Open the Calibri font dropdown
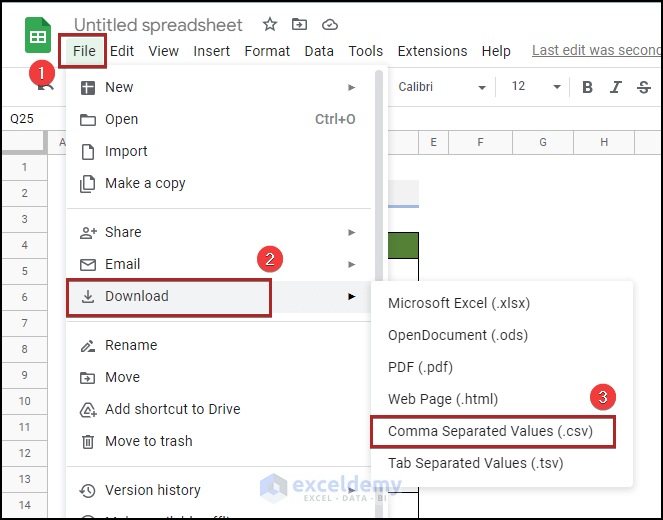 click(x=441, y=87)
